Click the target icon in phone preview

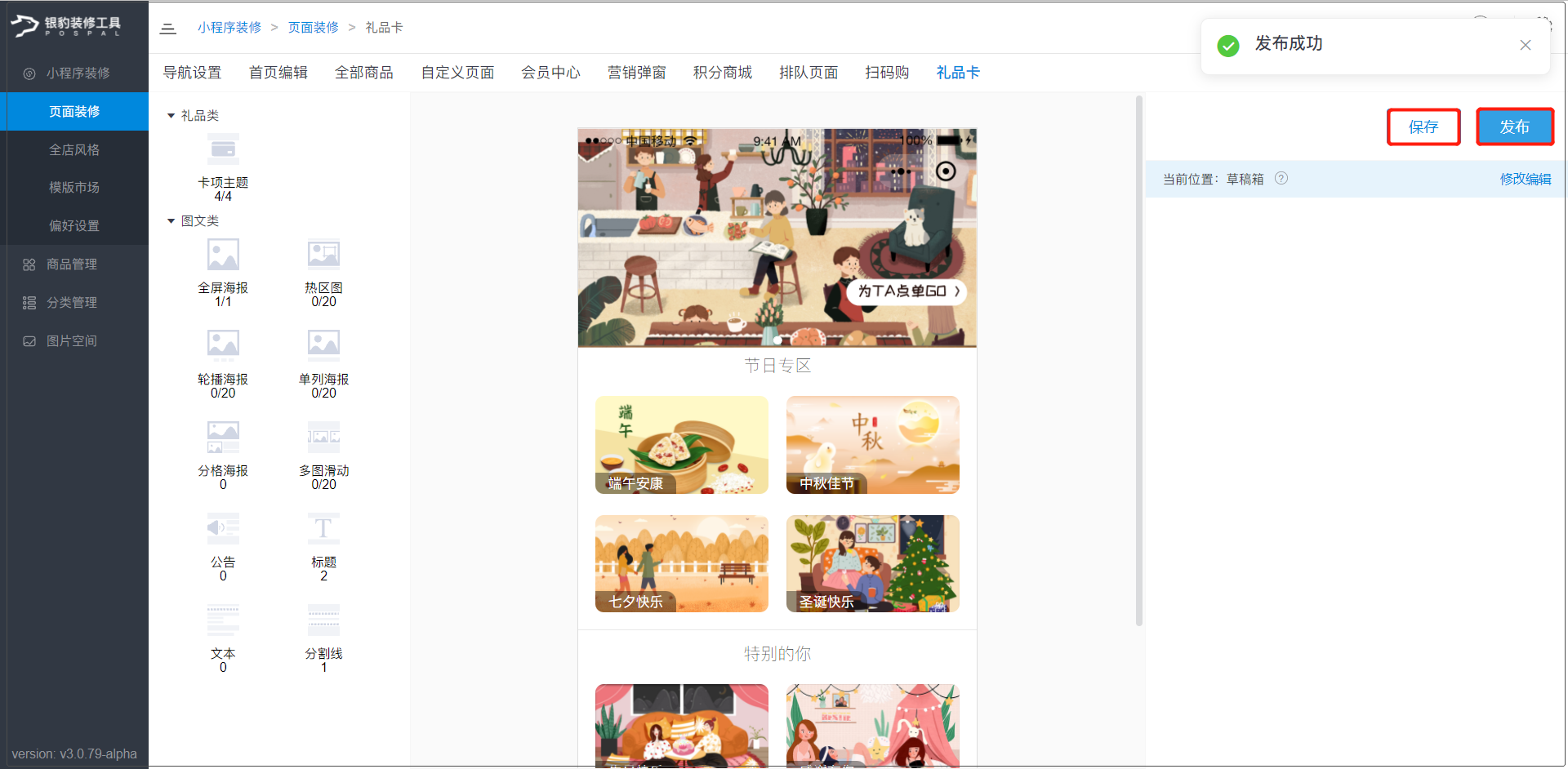(x=946, y=171)
